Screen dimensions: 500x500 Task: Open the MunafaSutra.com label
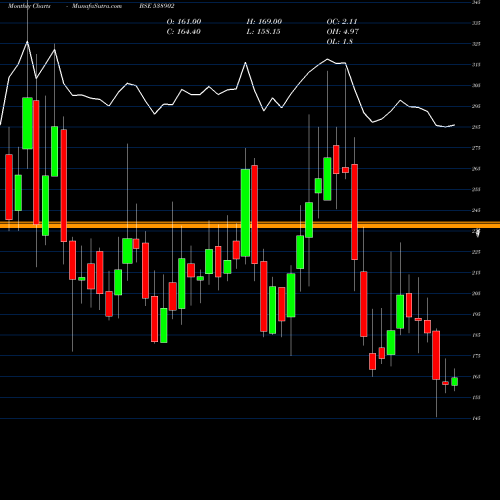(97, 6)
